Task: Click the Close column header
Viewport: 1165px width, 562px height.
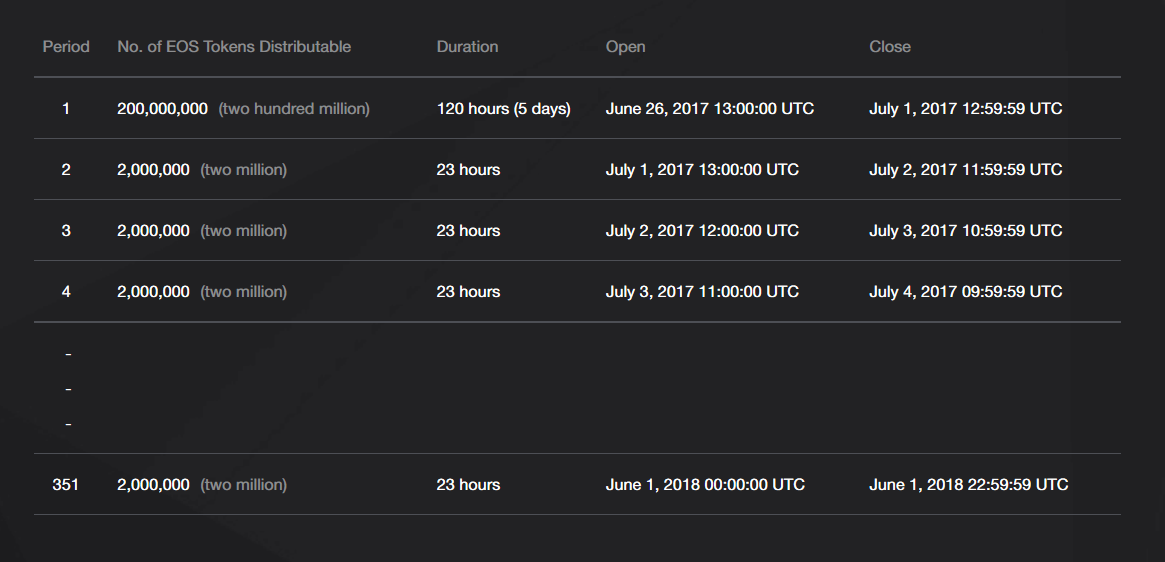Action: click(890, 47)
